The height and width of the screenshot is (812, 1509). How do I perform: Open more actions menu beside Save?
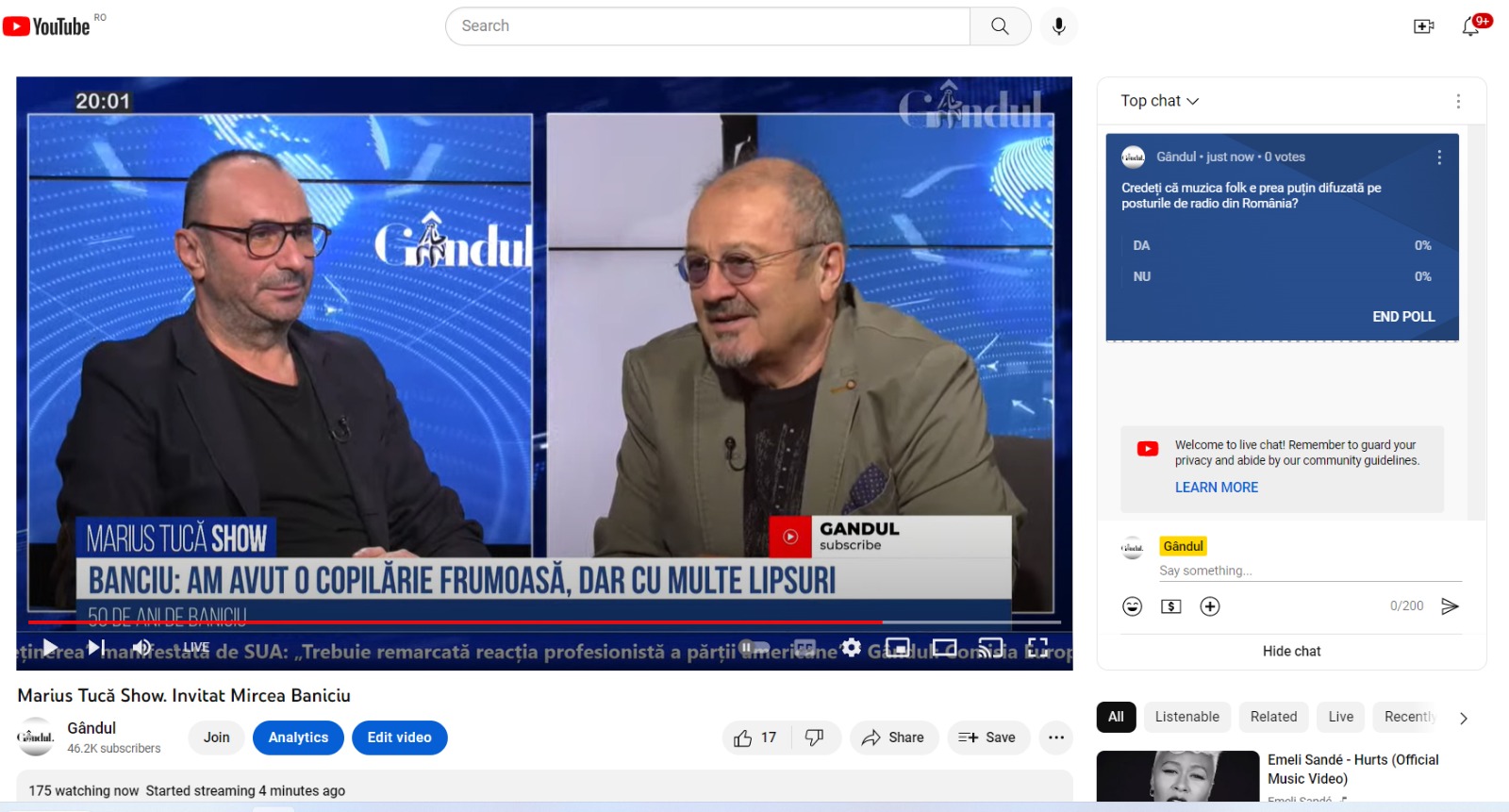point(1055,737)
